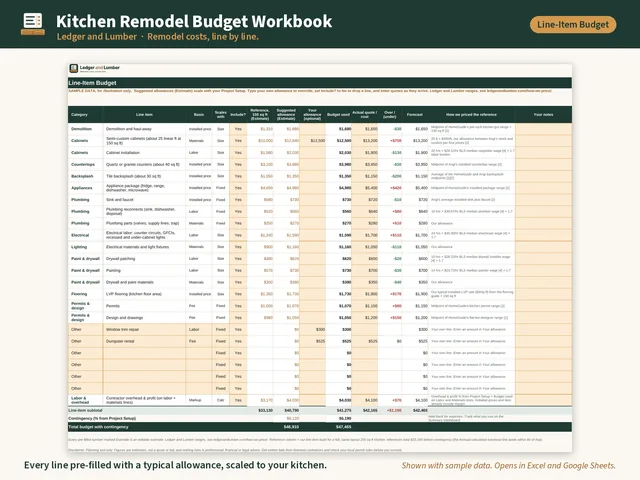Screen dimensions: 640x480
Task: Click the Line-Item Budget pill button
Action: point(573,24)
